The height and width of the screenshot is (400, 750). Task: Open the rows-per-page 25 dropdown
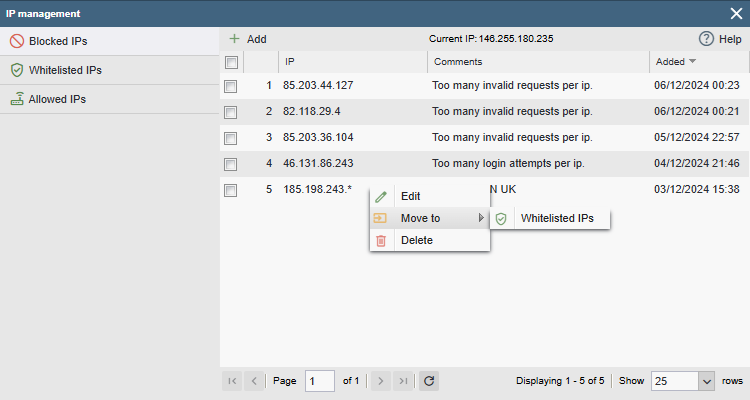click(x=706, y=381)
